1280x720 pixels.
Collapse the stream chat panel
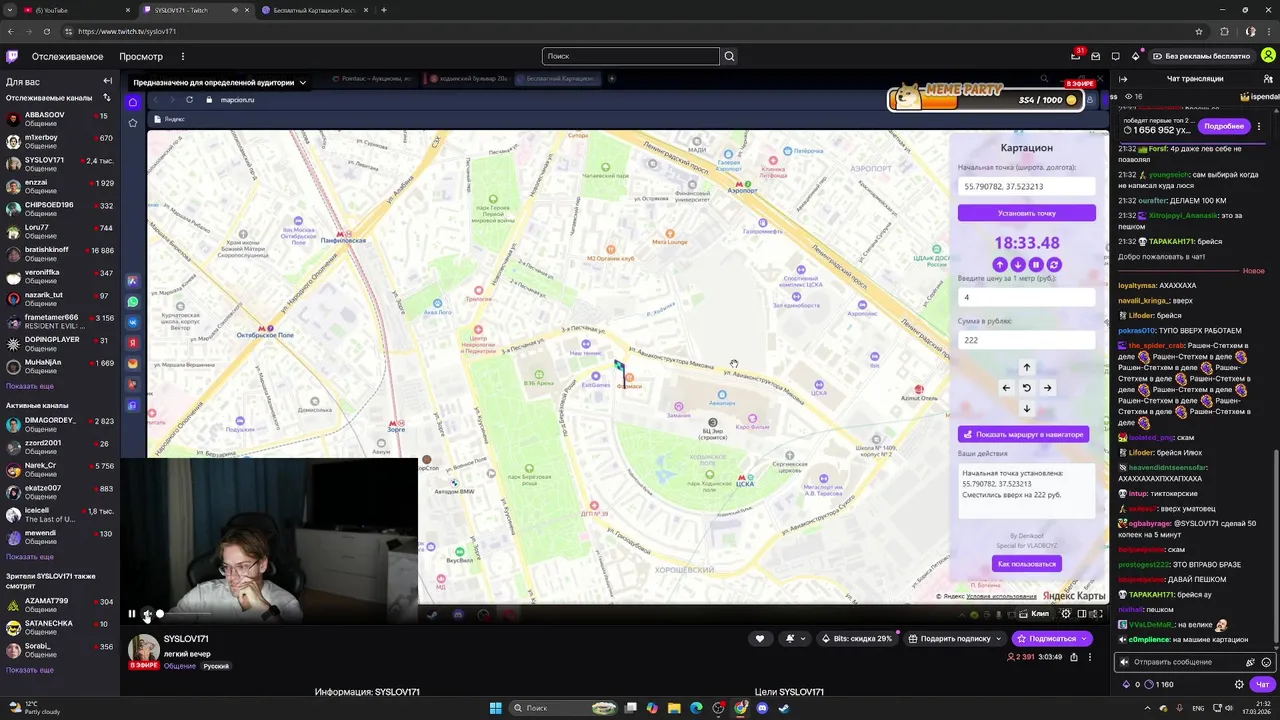[1123, 78]
